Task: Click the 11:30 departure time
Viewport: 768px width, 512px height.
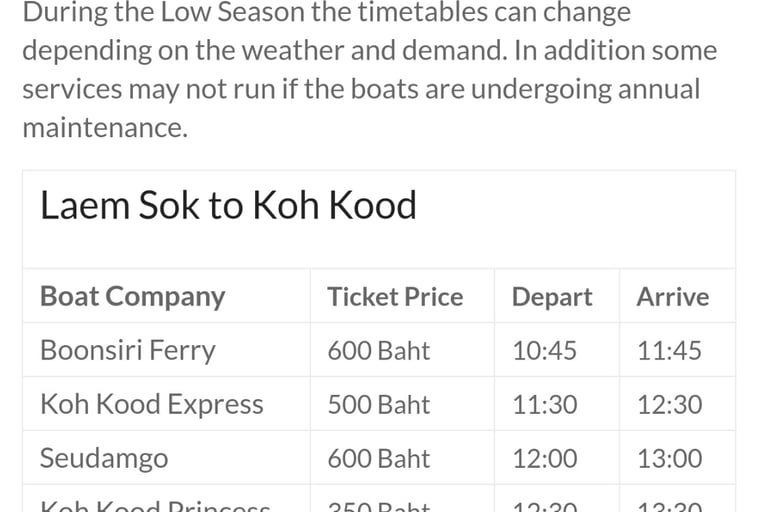Action: click(544, 405)
